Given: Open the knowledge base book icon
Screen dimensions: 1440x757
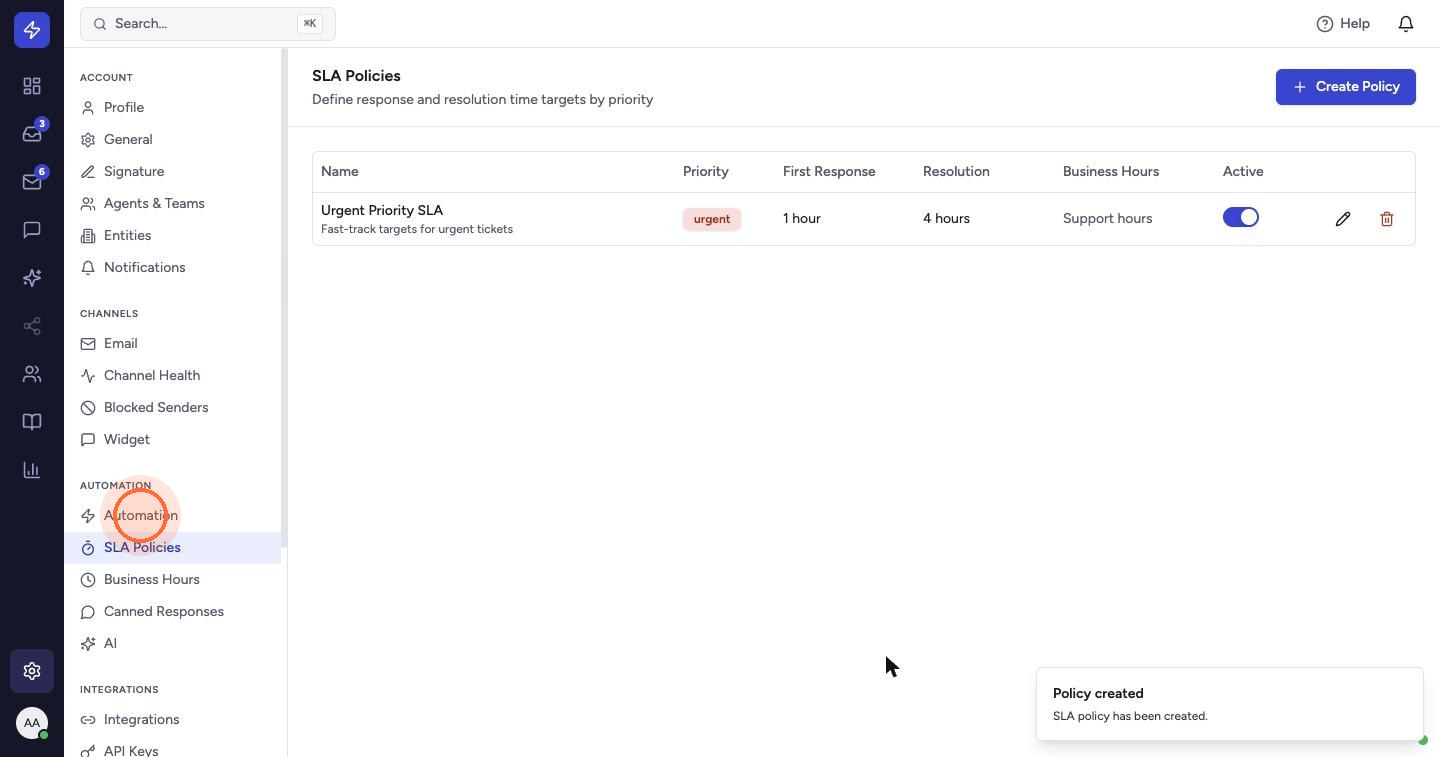Looking at the screenshot, I should (32, 422).
